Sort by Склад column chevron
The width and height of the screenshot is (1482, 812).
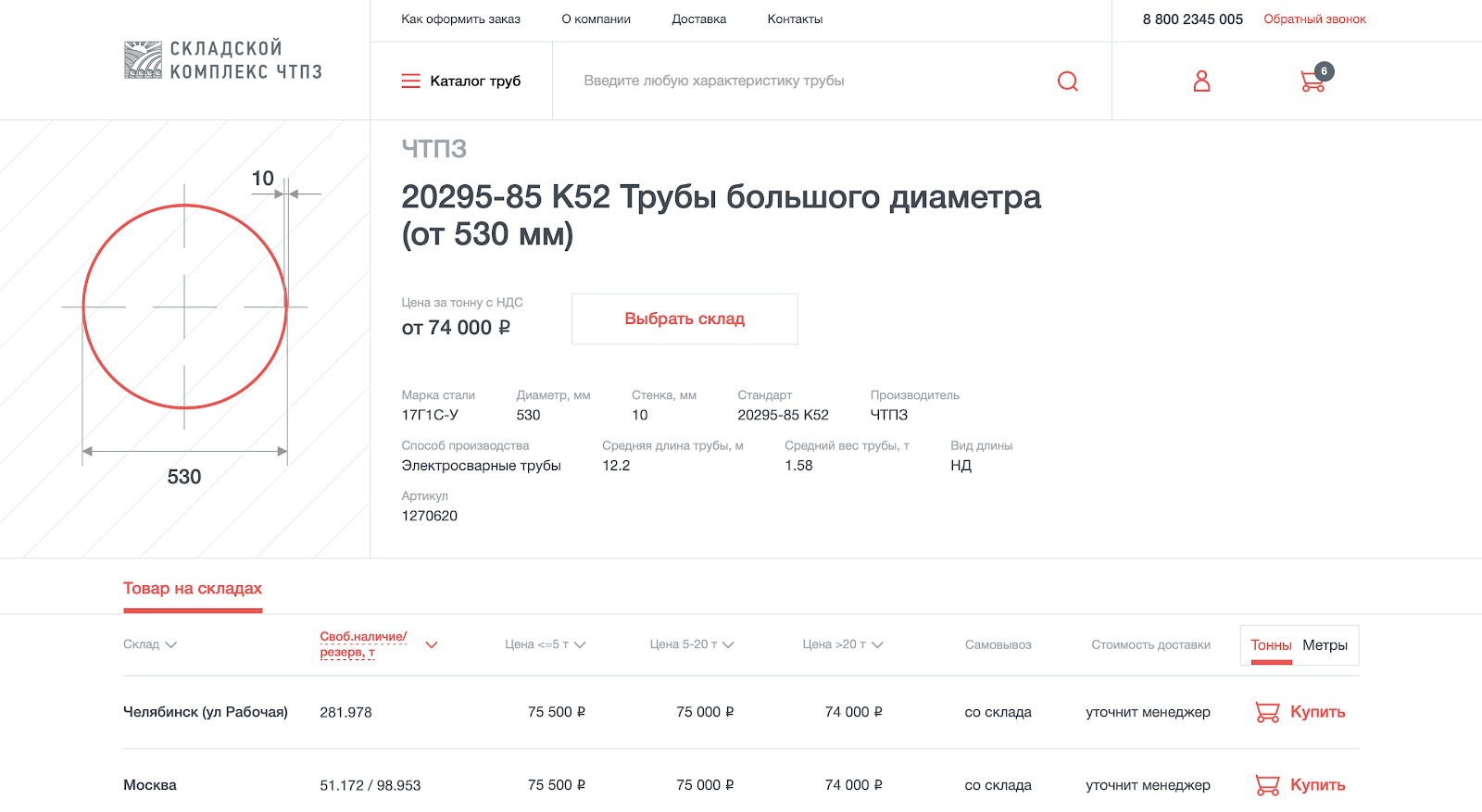[170, 644]
